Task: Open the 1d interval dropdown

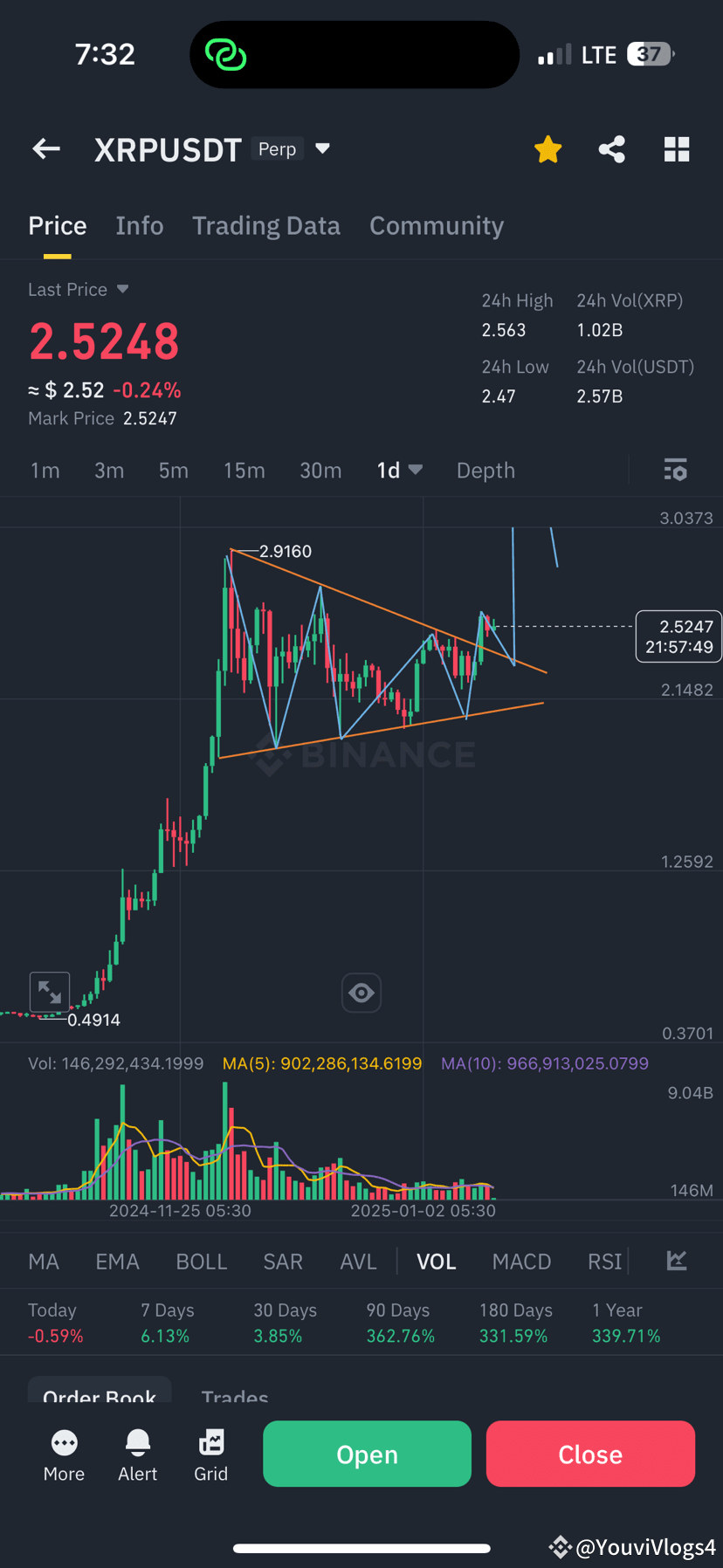Action: coord(400,471)
